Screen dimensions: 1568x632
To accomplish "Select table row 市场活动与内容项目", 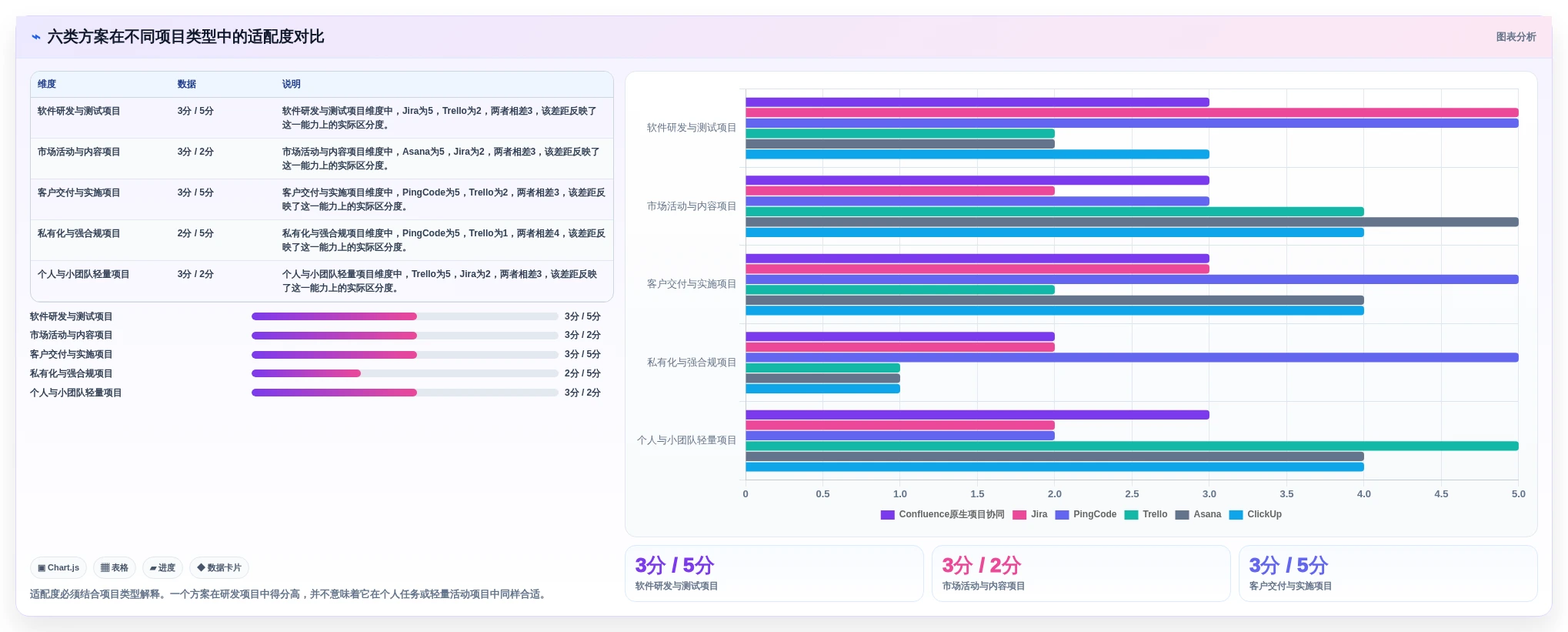I will coord(322,159).
